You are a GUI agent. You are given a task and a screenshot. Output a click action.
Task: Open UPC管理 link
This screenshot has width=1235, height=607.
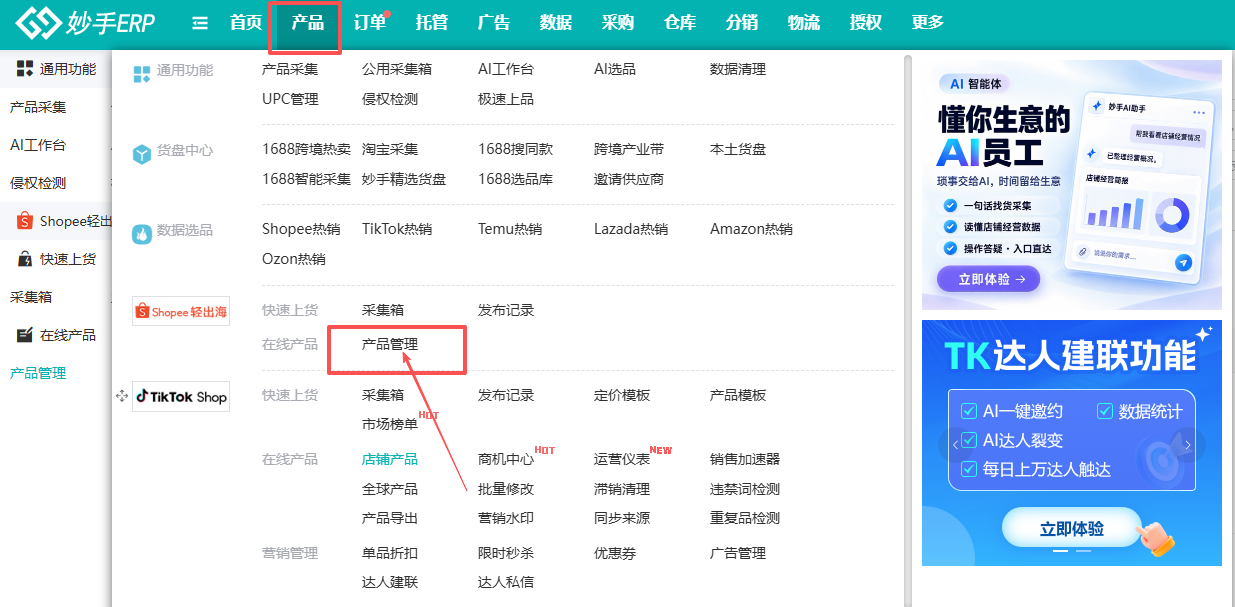pyautogui.click(x=290, y=99)
